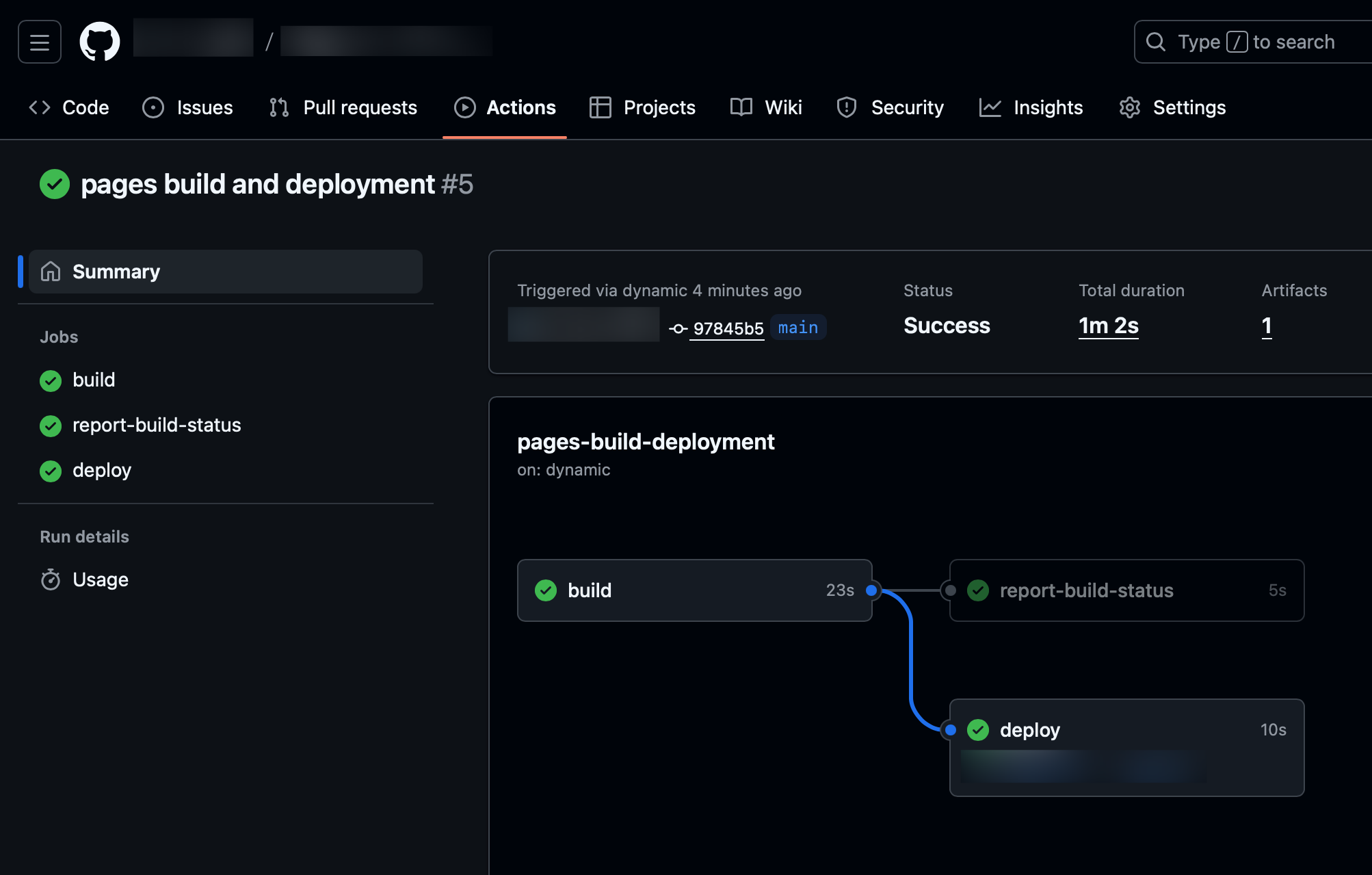Select Summary in the sidebar
Image resolution: width=1372 pixels, height=875 pixels.
[226, 272]
